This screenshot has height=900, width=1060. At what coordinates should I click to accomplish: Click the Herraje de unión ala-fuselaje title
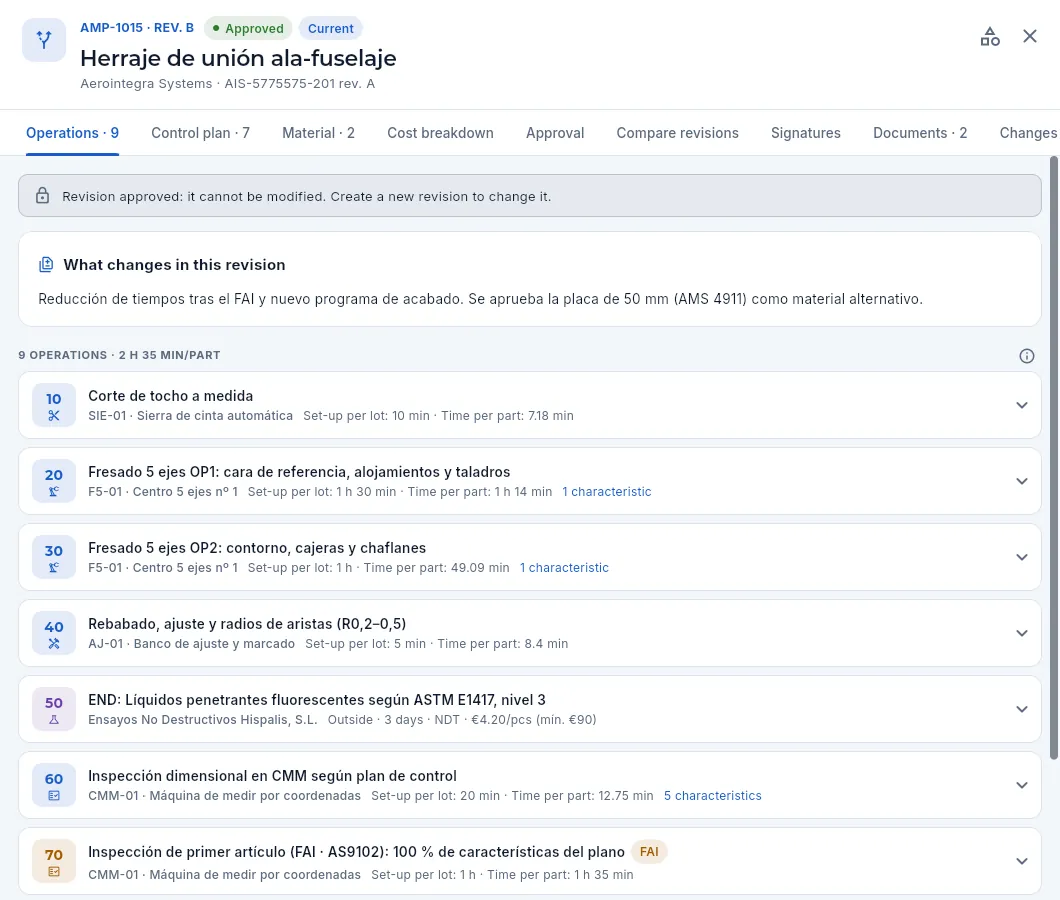tap(238, 58)
